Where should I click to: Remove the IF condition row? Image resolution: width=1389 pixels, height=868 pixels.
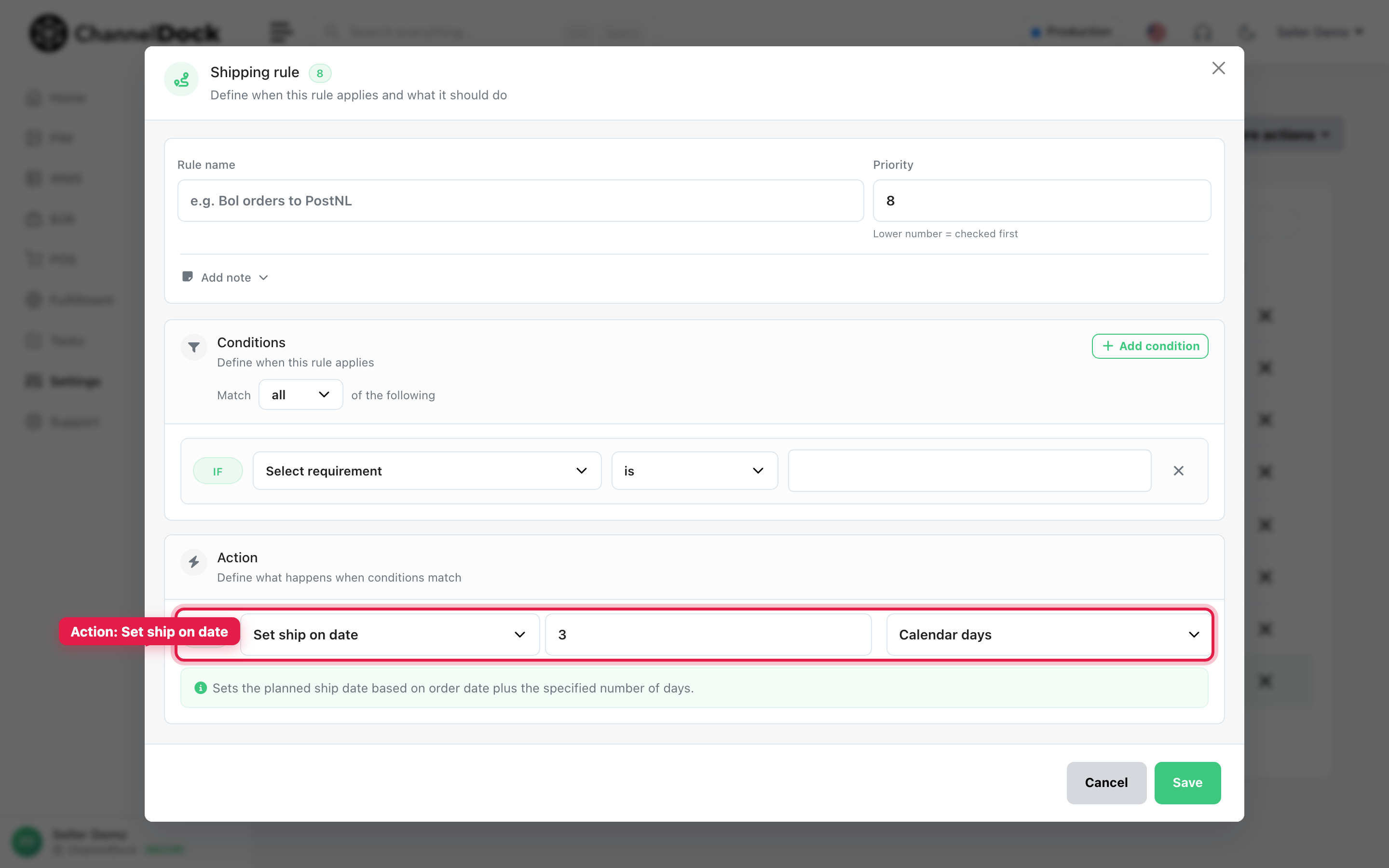1178,471
